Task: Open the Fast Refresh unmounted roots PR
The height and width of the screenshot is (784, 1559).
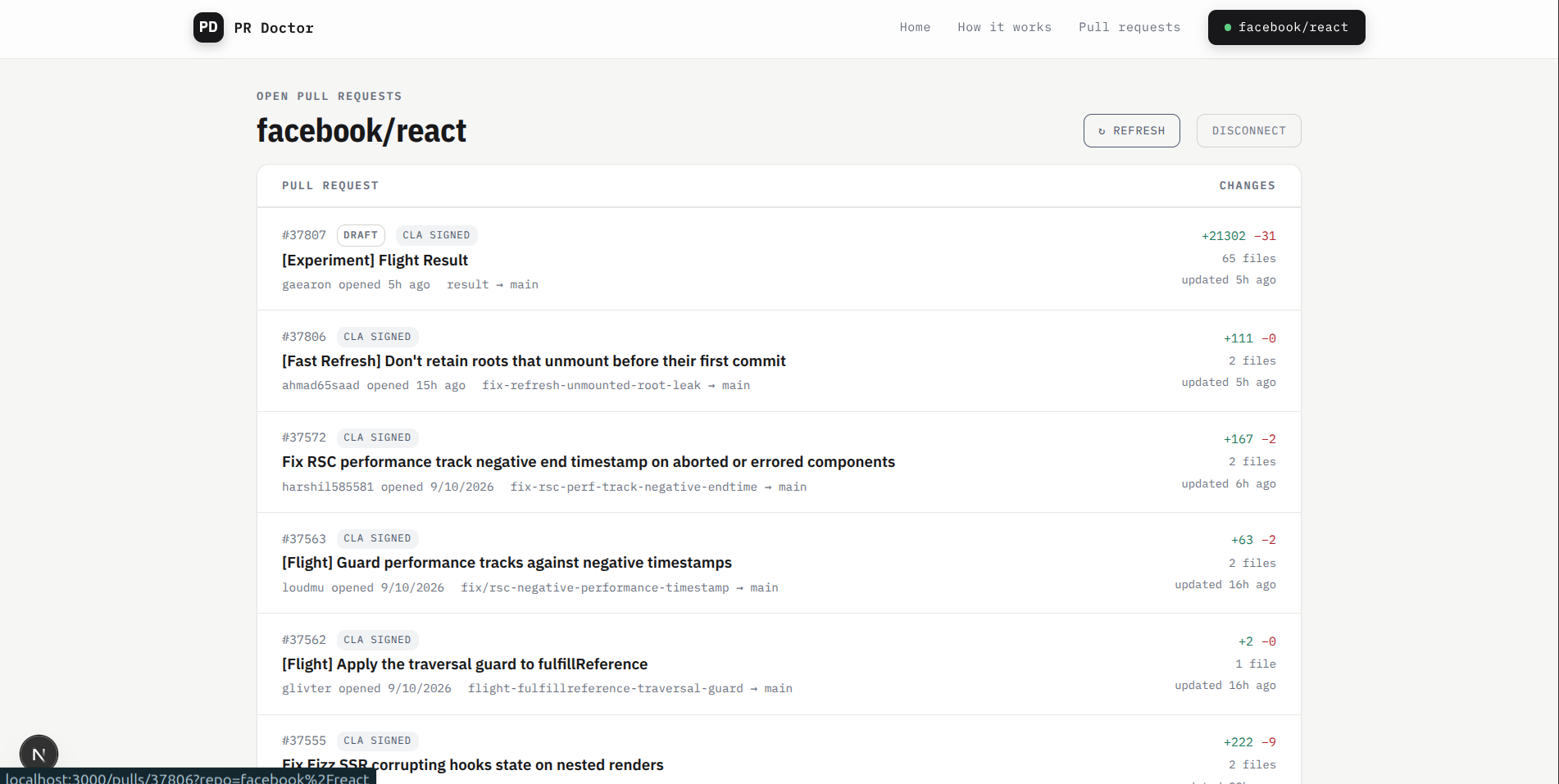Action: point(534,360)
